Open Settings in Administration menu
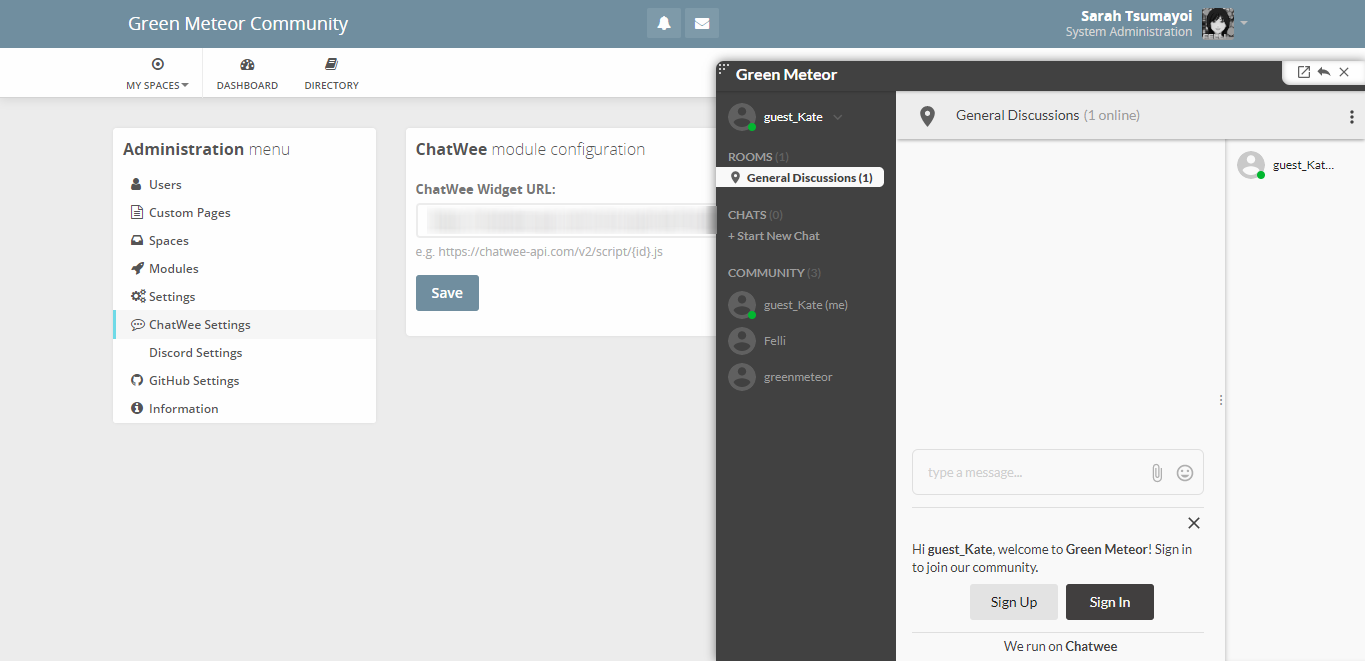Screen dimensions: 1365x661 (244, 296)
